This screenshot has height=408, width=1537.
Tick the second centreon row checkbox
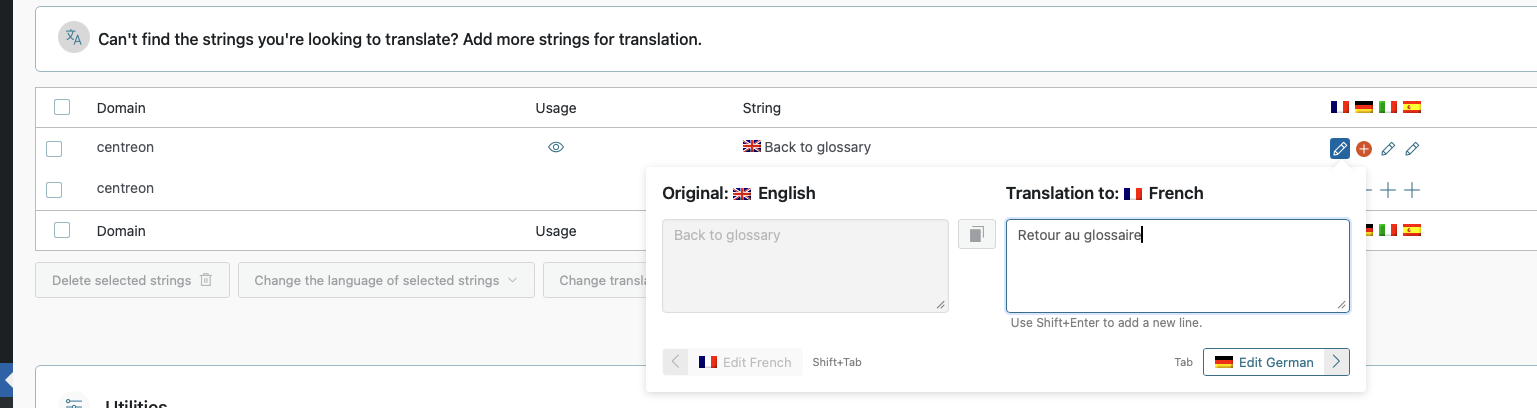pos(54,190)
